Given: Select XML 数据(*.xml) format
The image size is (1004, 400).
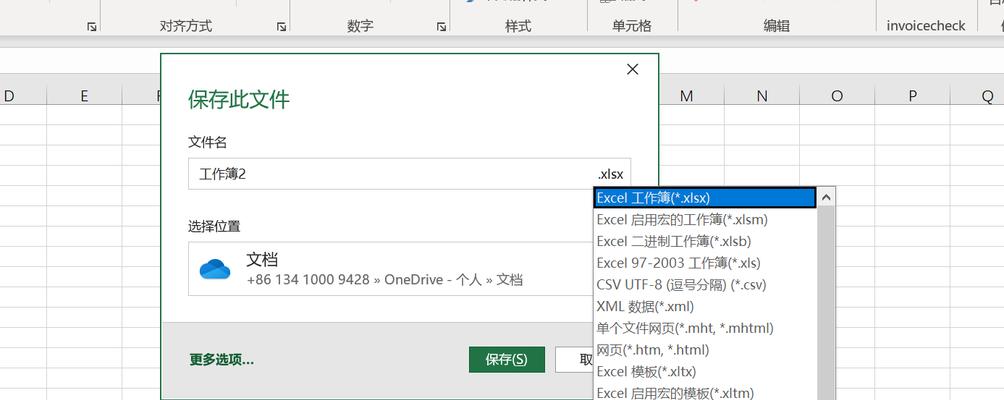Looking at the screenshot, I should tap(705, 307).
